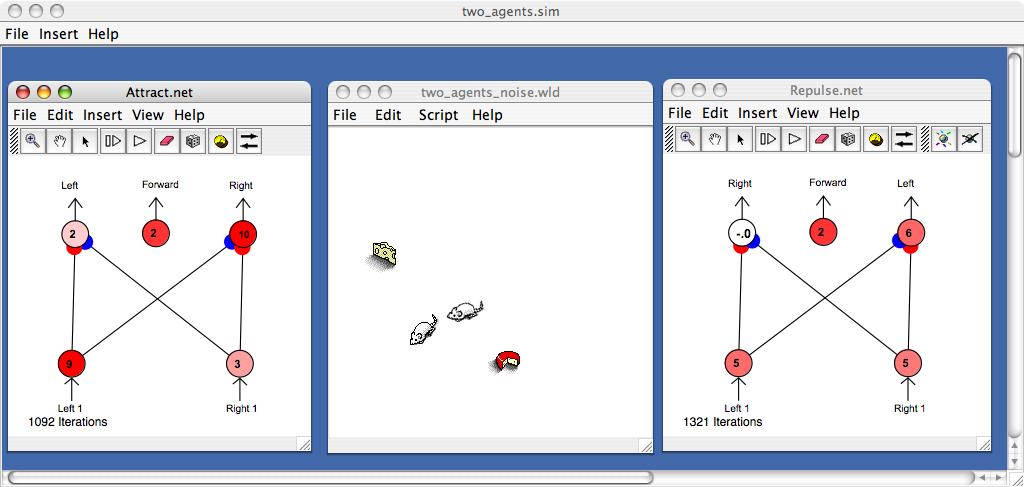The width and height of the screenshot is (1024, 487).
Task: Toggle the two-arrows interaction icon in Repulse.net
Action: 903,139
